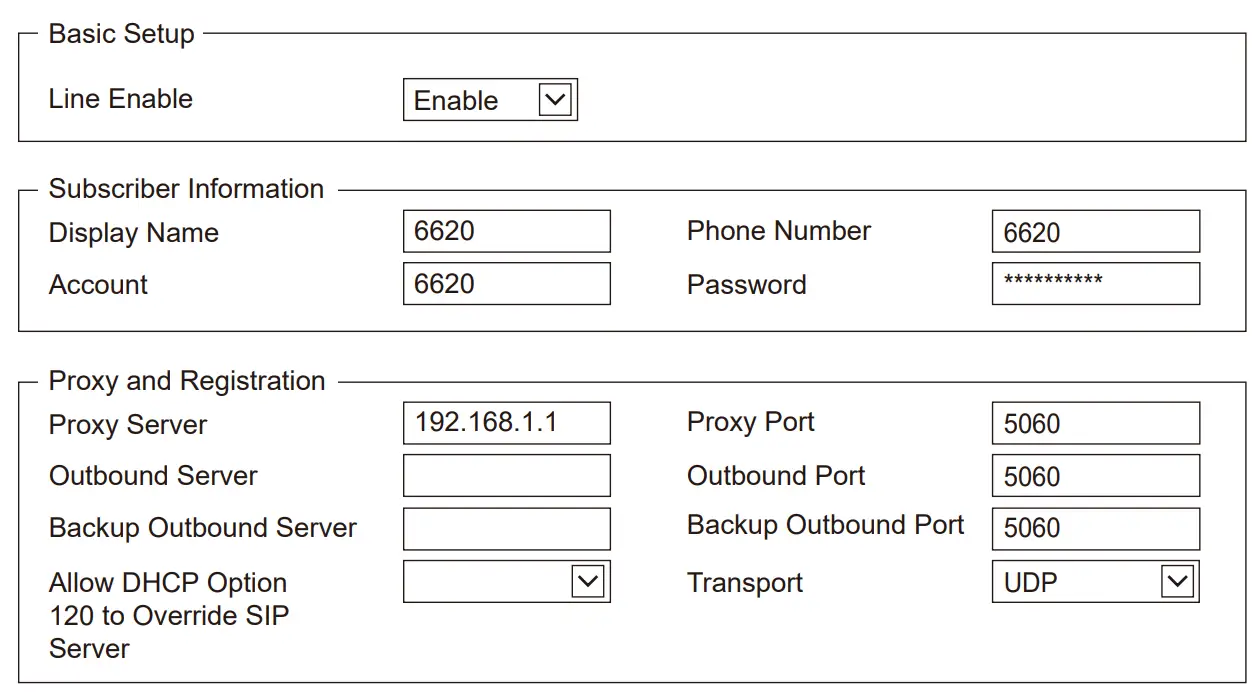The width and height of the screenshot is (1257, 692).
Task: Click the Proxy and Registration heading
Action: tap(187, 381)
